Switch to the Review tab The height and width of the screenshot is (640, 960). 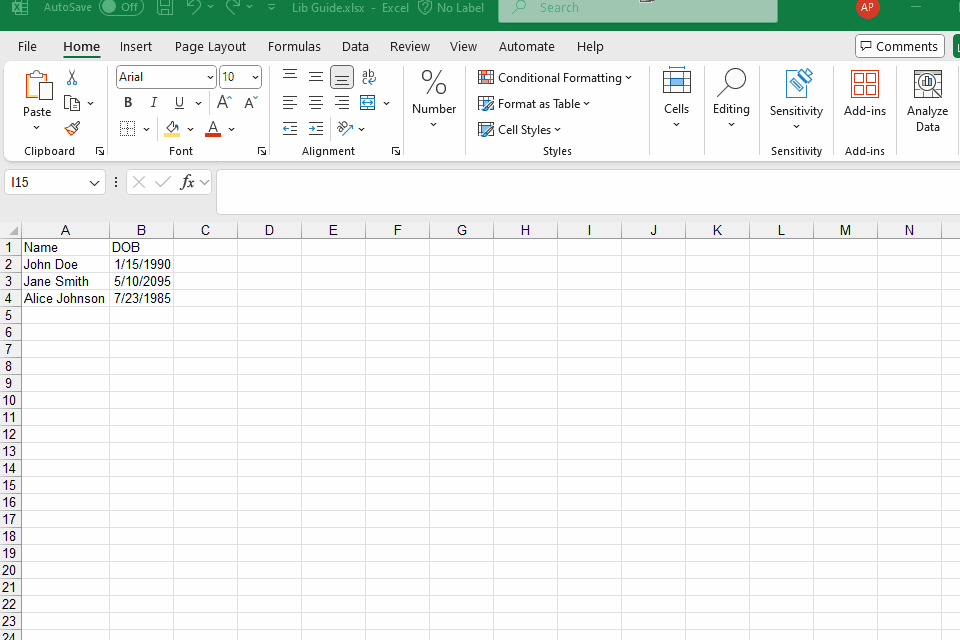tap(410, 47)
